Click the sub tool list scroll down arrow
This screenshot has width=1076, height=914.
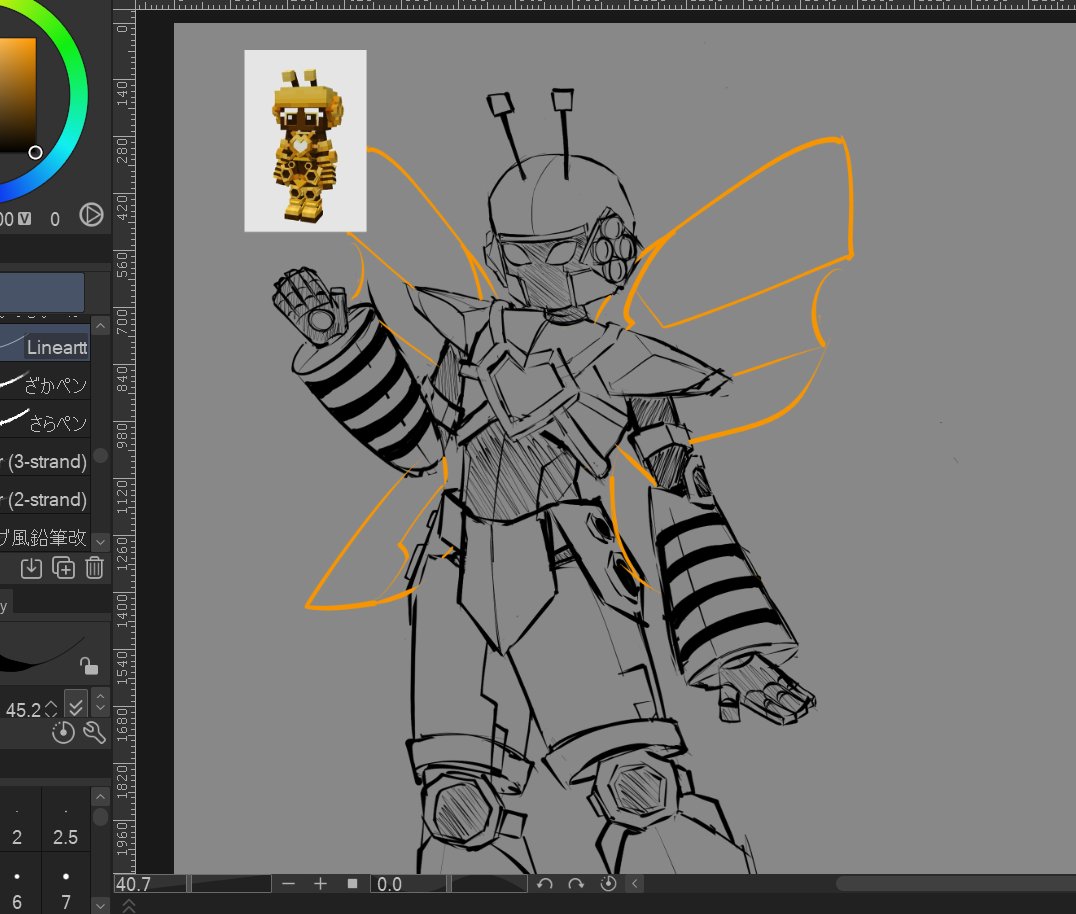coord(100,541)
